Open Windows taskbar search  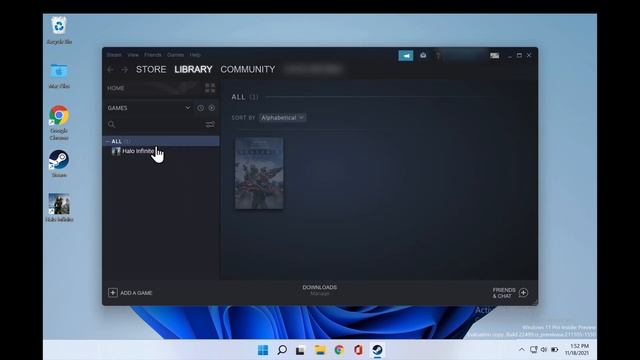pyautogui.click(x=282, y=350)
